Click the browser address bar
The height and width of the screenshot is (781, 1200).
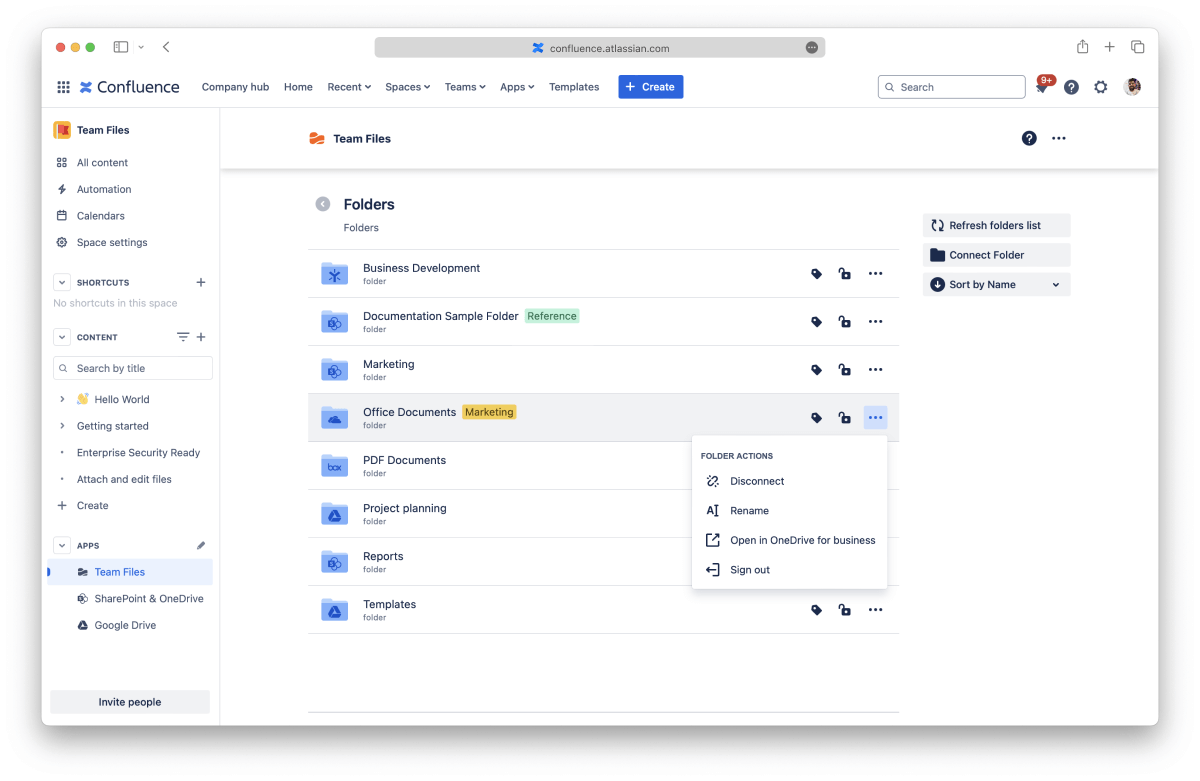pyautogui.click(x=600, y=48)
